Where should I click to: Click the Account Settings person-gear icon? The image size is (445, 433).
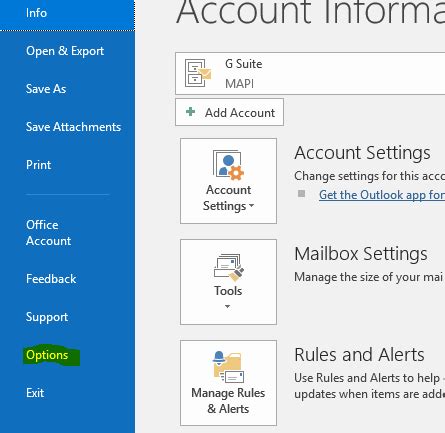[x=228, y=165]
